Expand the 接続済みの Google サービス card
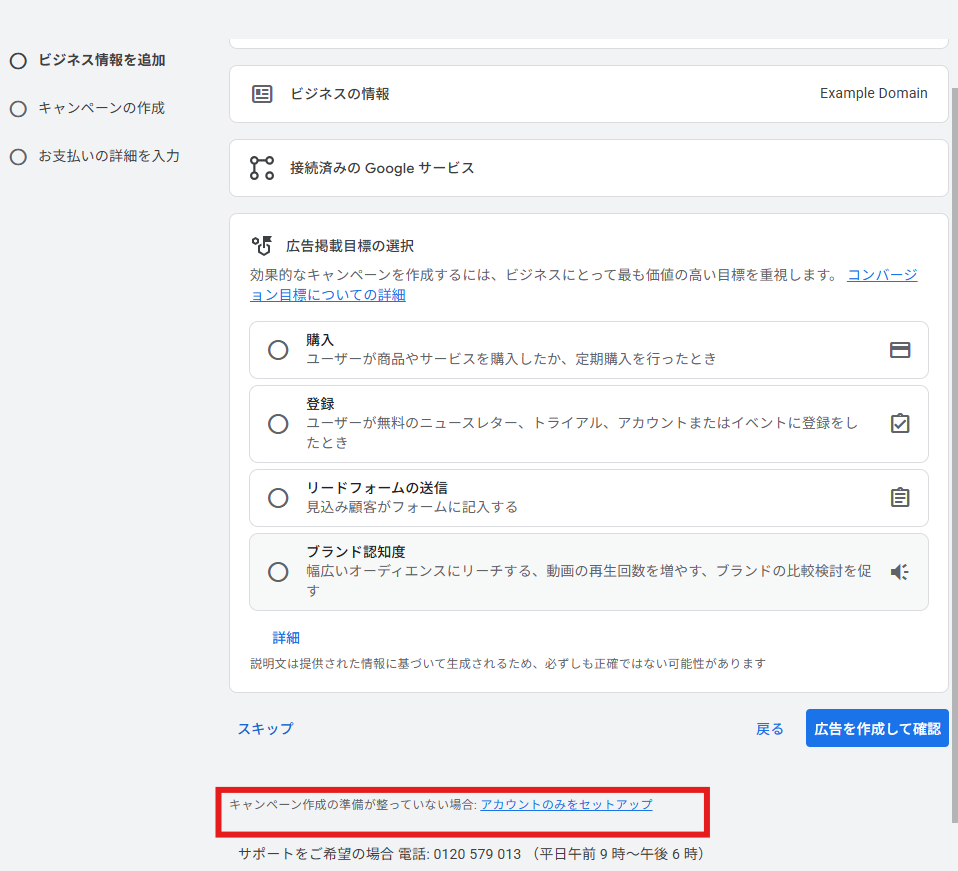 click(x=588, y=168)
